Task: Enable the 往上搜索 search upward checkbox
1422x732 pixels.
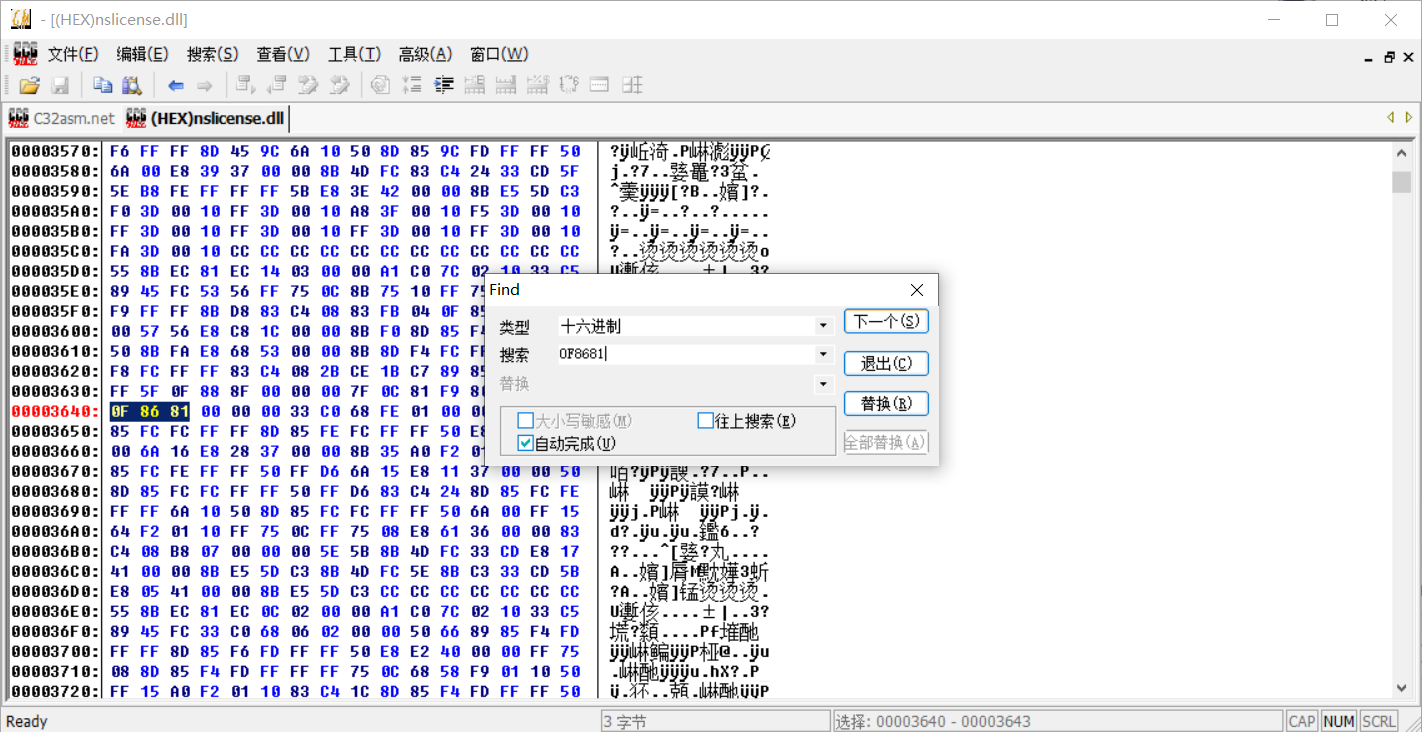Action: 705,421
